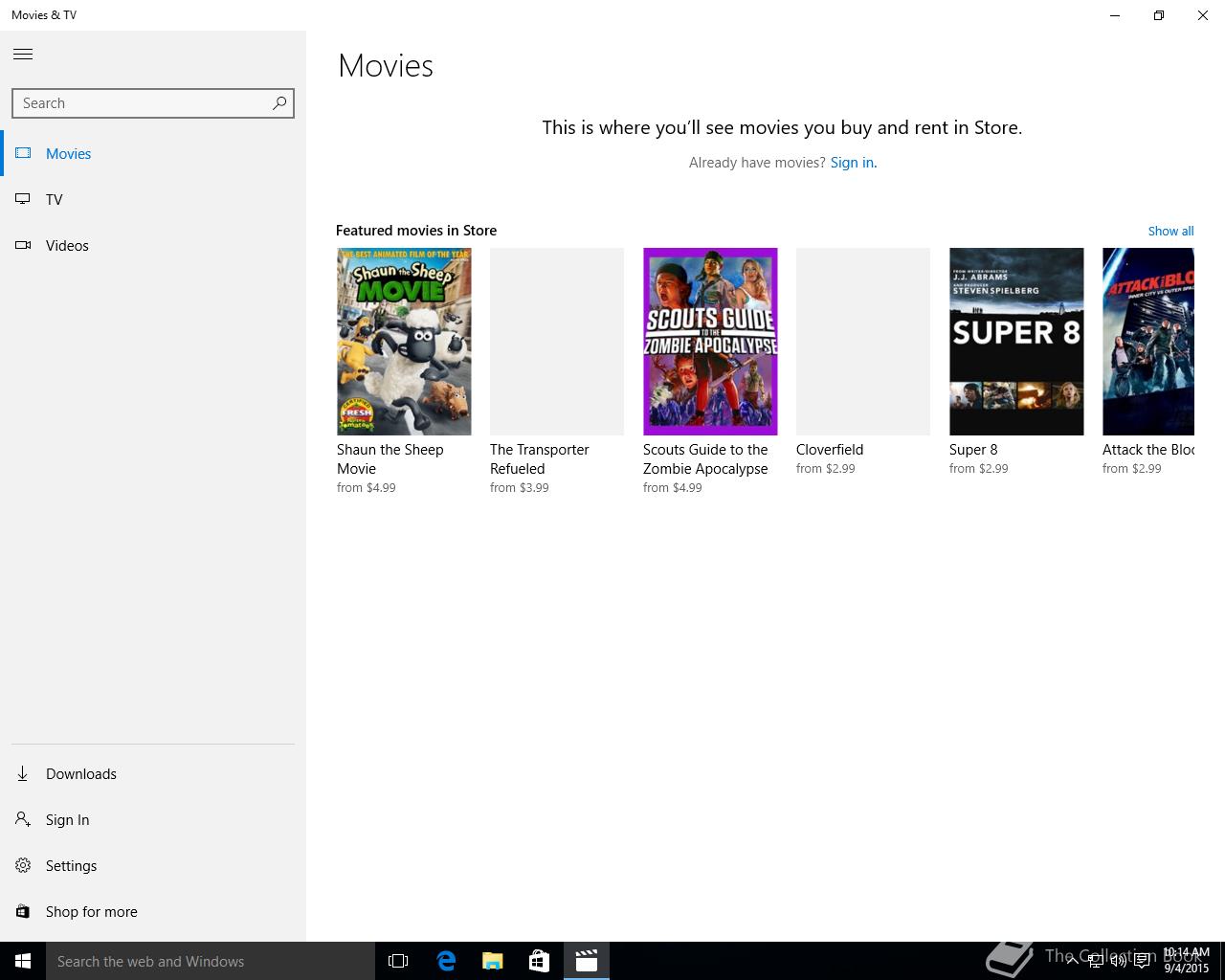Click the Cloverfield title text
Image resolution: width=1225 pixels, height=980 pixels.
click(830, 450)
